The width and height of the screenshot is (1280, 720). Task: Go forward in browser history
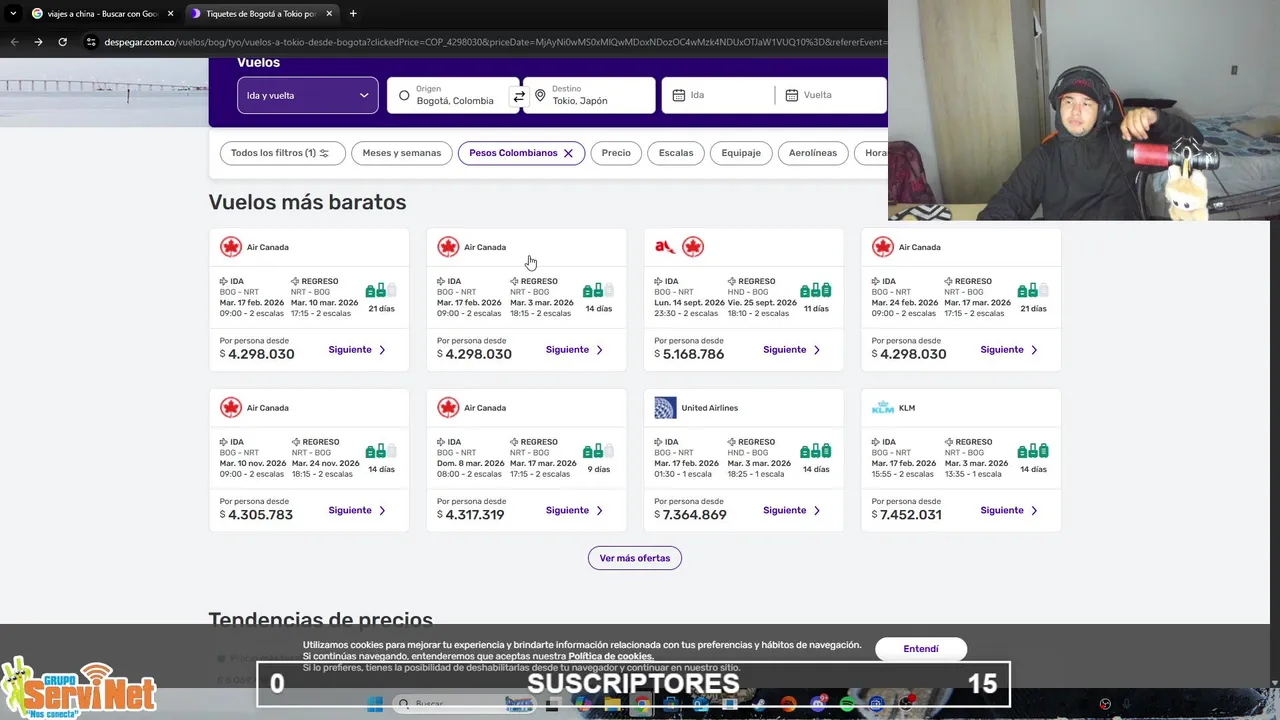pos(38,42)
